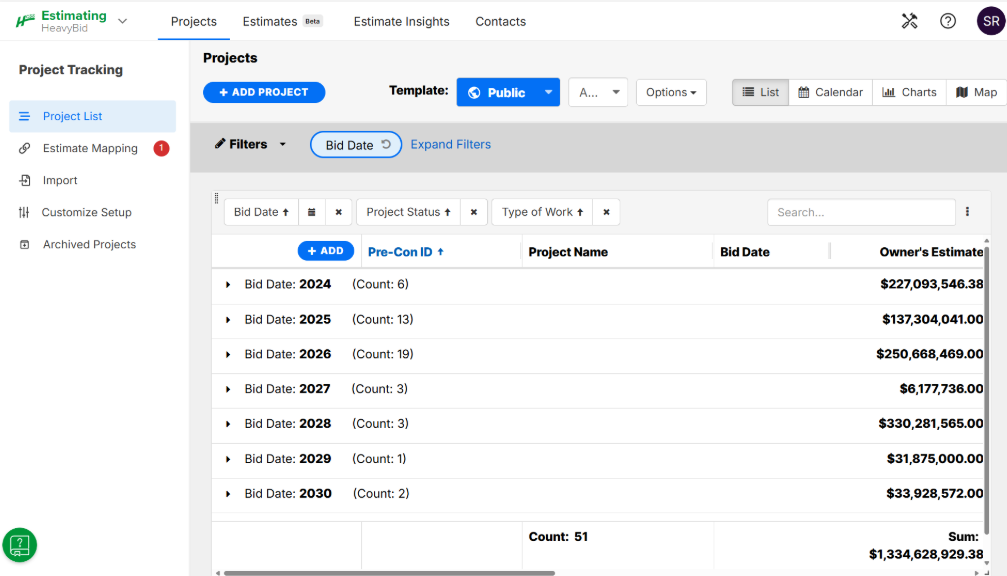Click the ADD PROJECT button

tap(264, 92)
